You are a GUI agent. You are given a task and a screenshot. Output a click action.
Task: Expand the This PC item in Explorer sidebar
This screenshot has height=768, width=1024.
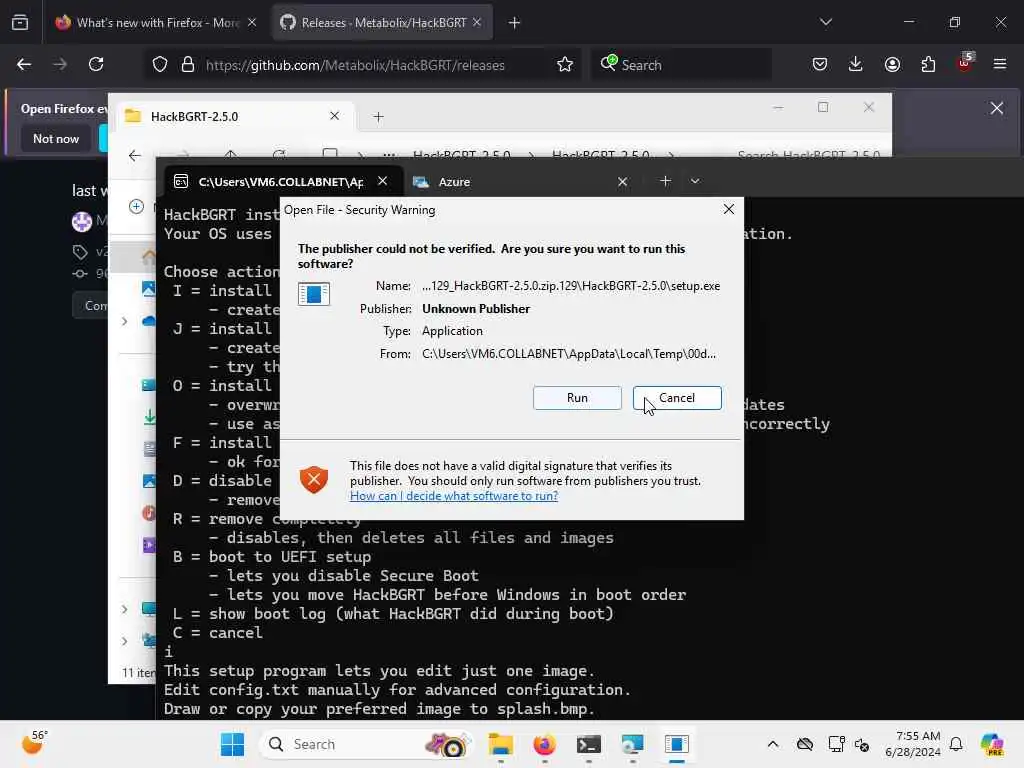(x=124, y=609)
